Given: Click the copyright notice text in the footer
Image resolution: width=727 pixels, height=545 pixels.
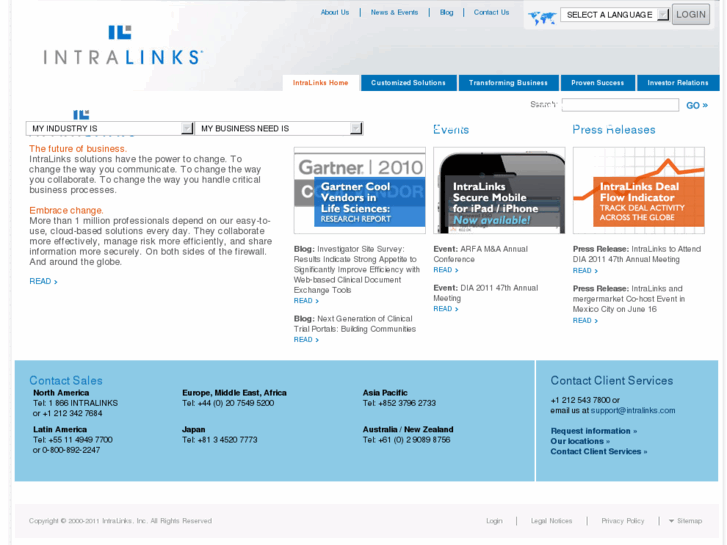Looking at the screenshot, I should [120, 521].
